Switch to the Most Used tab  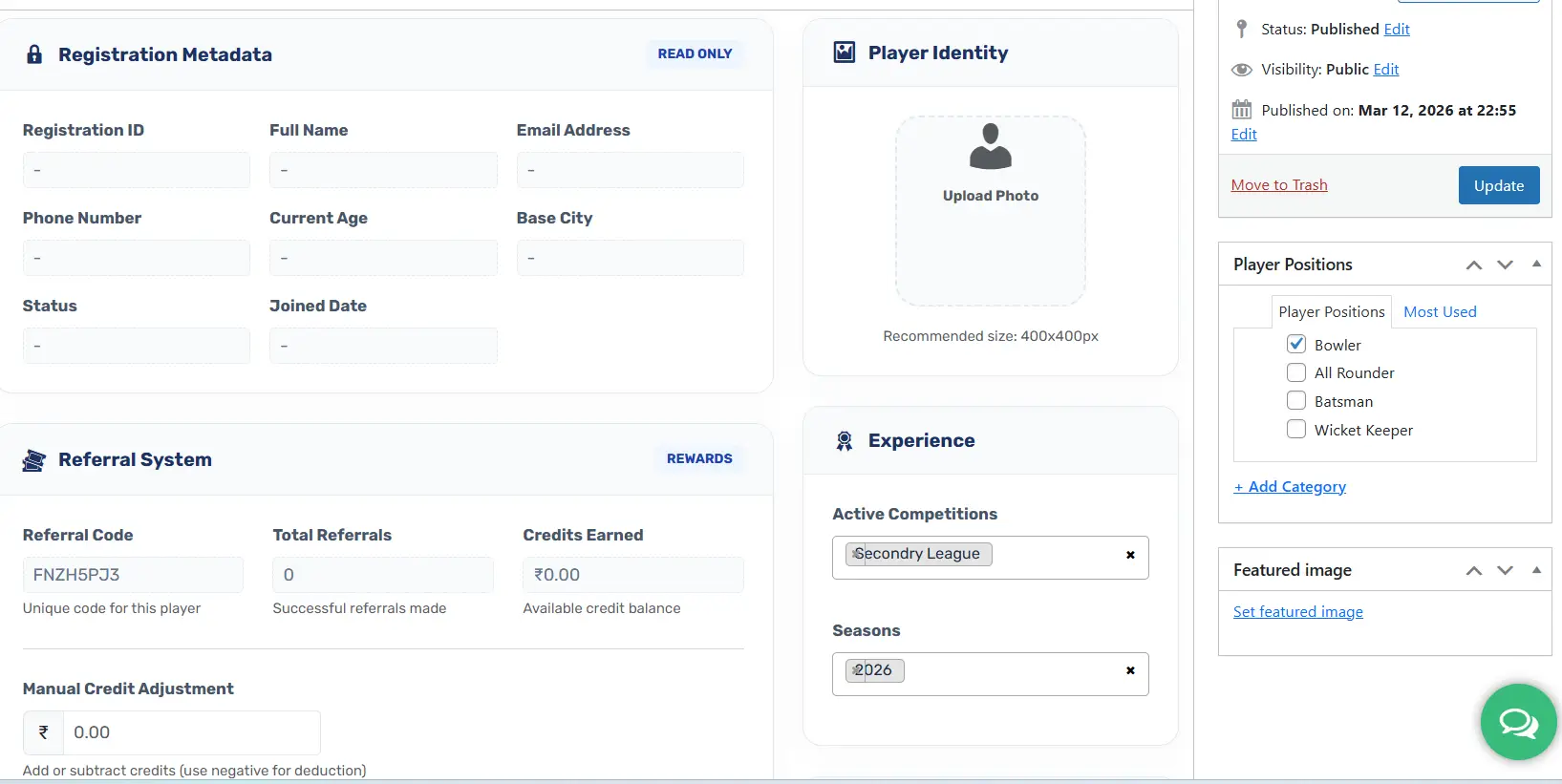coord(1439,312)
